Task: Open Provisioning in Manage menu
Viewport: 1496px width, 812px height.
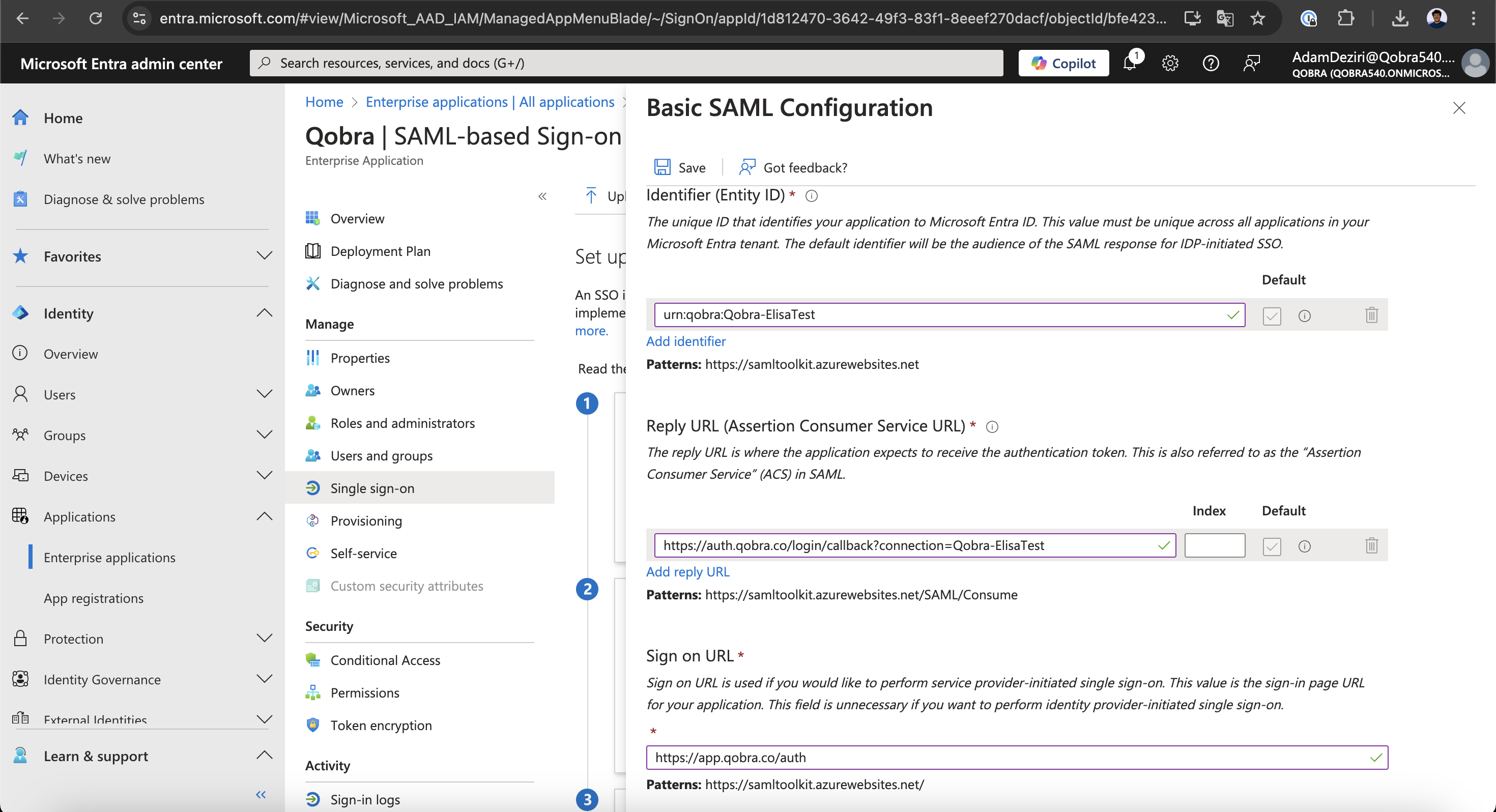Action: point(366,520)
